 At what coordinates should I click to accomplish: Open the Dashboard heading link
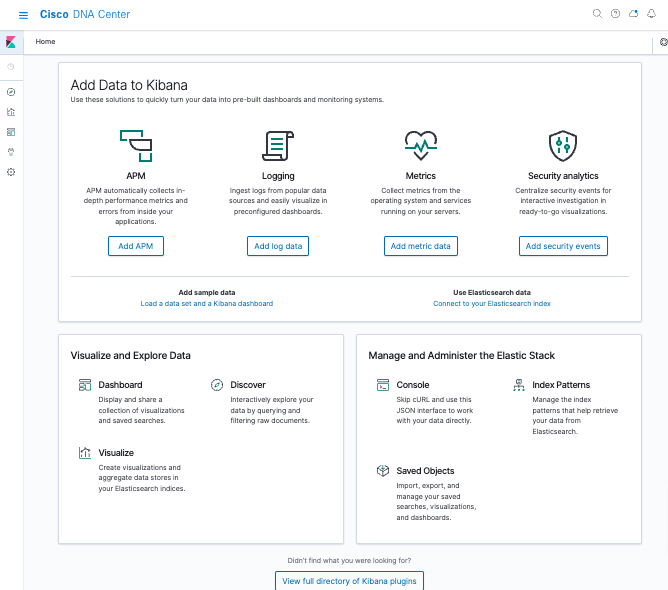tap(120, 385)
